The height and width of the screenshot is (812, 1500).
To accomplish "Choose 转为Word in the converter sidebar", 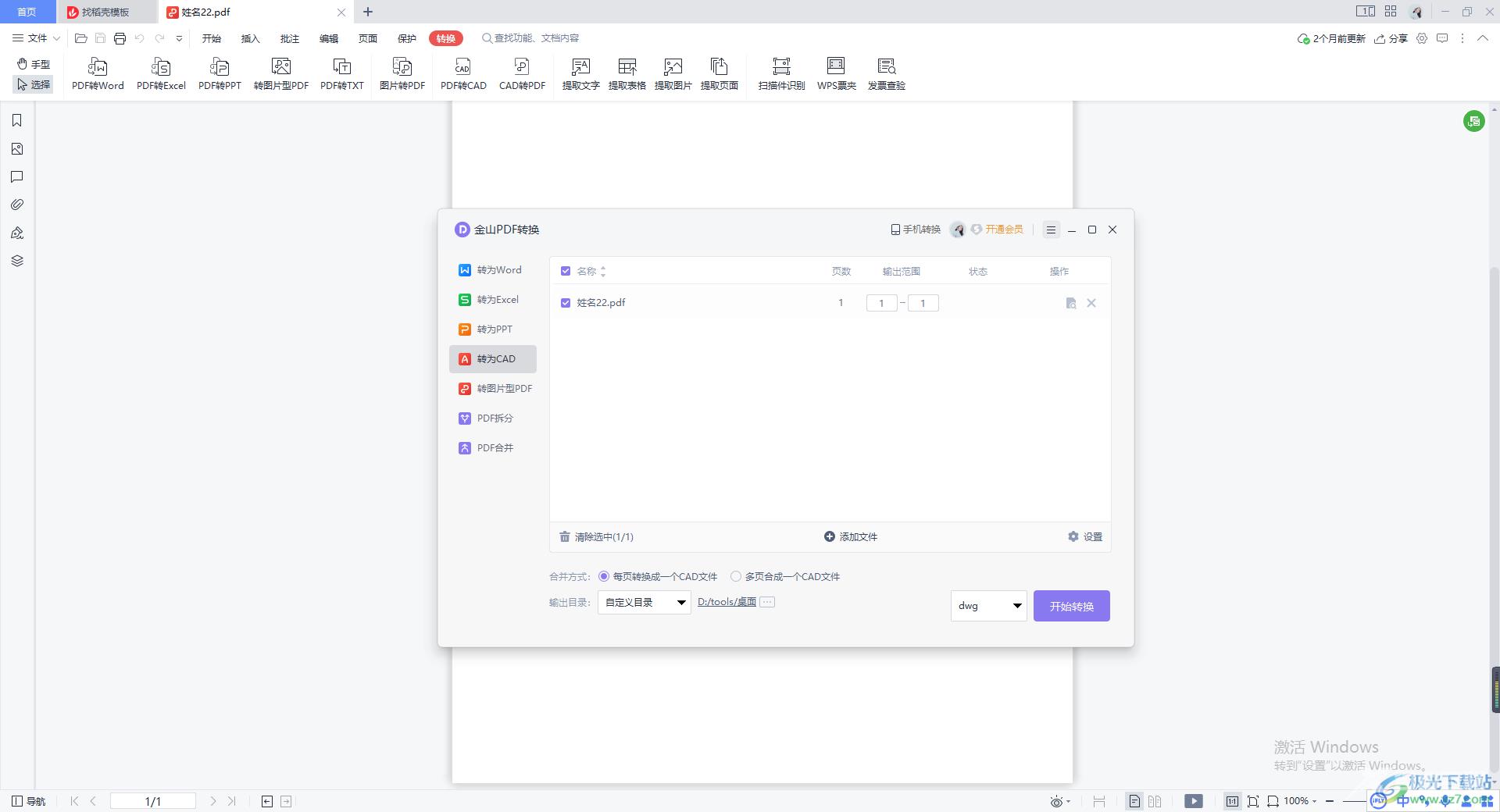I will point(492,270).
